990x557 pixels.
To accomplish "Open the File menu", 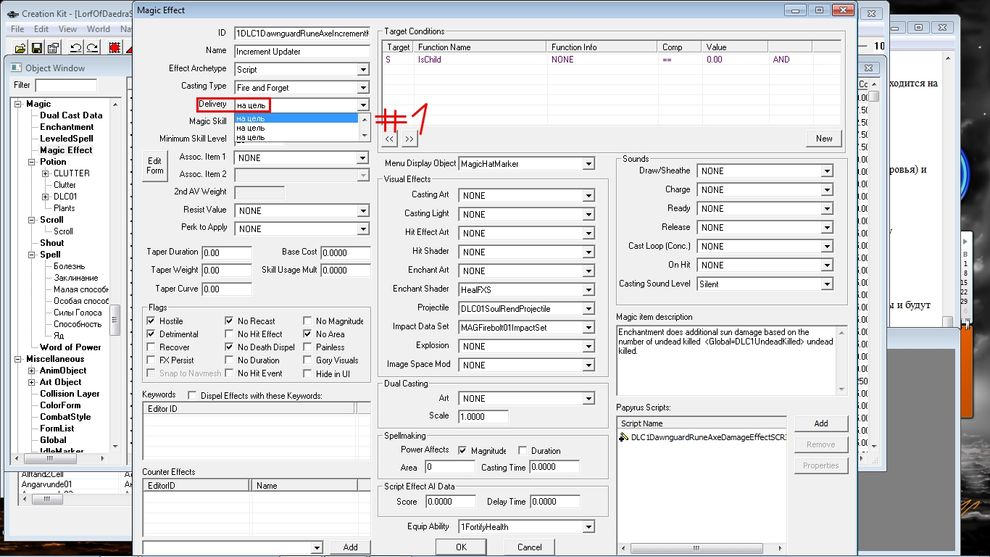I will 17,29.
